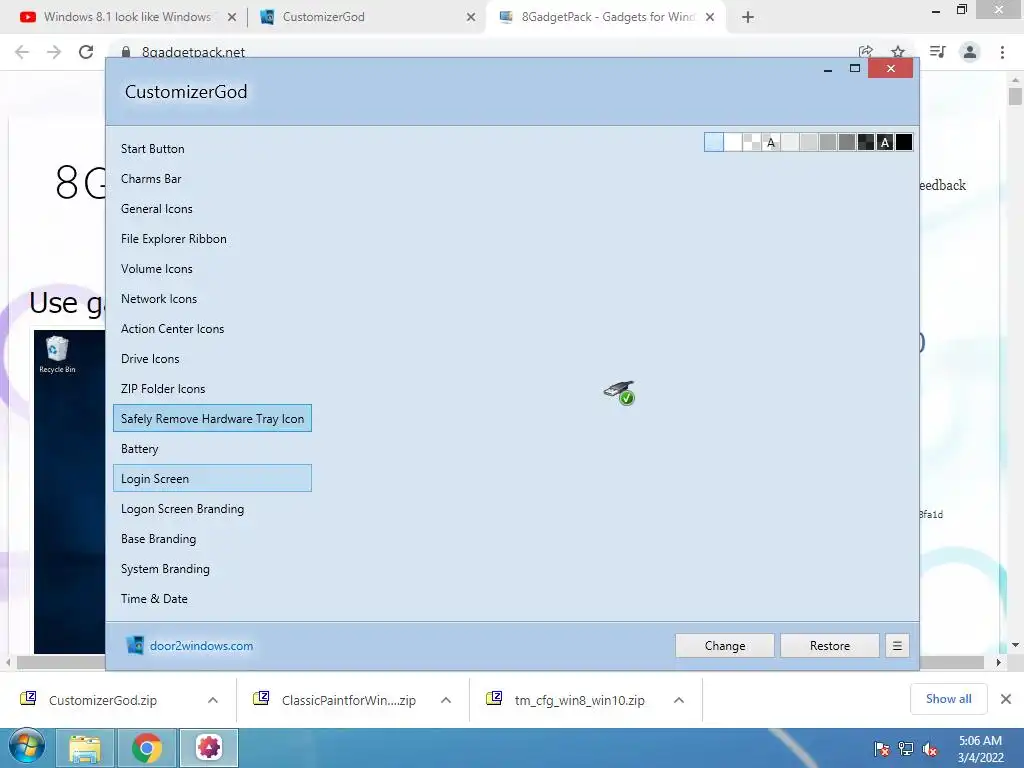Viewport: 1024px width, 768px height.
Task: Open downloaded CustomizerGod.zip file
Action: pos(103,700)
